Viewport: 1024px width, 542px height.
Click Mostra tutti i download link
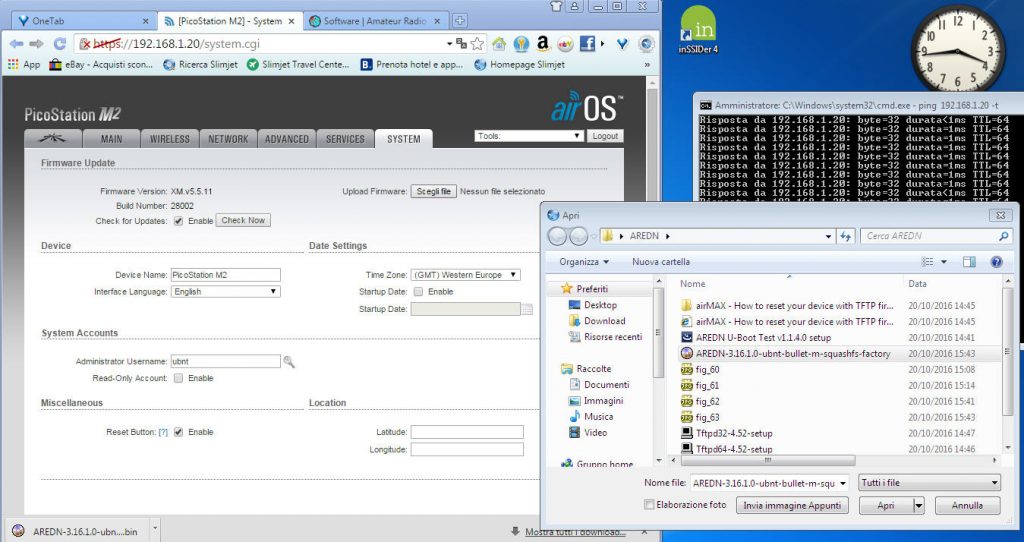click(x=575, y=532)
